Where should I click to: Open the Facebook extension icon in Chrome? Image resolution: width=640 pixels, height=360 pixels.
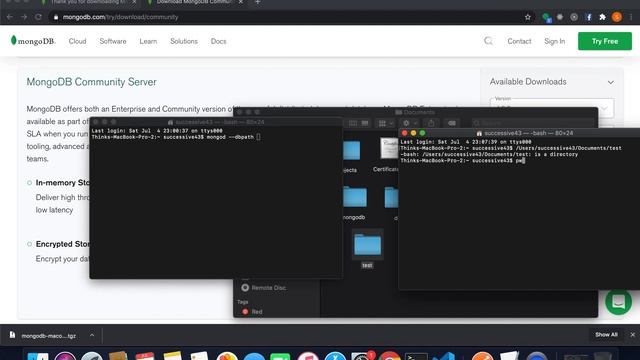pos(589,17)
